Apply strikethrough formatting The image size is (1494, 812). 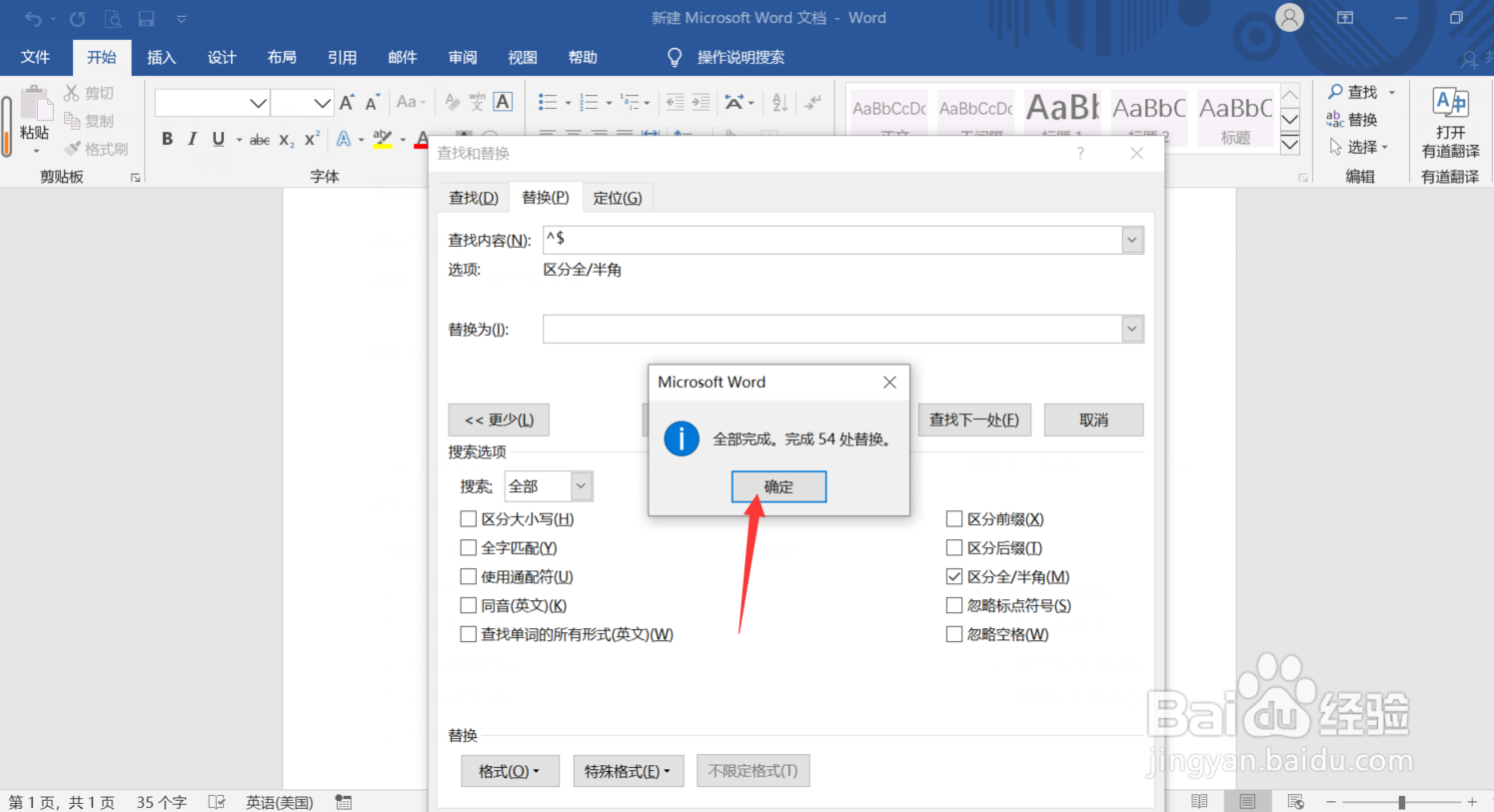coord(259,139)
